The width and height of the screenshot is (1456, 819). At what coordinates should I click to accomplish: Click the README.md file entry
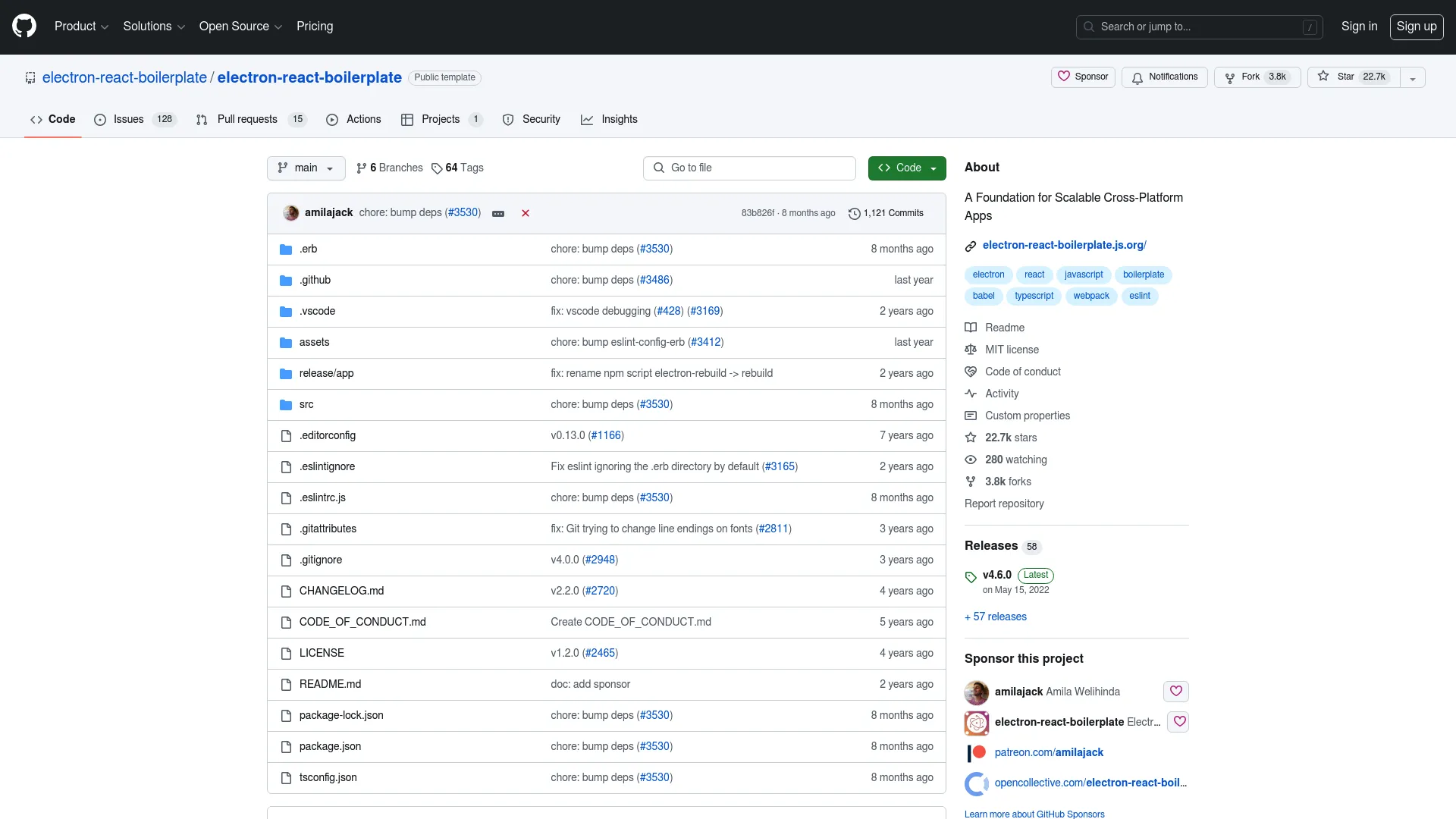[x=330, y=684]
